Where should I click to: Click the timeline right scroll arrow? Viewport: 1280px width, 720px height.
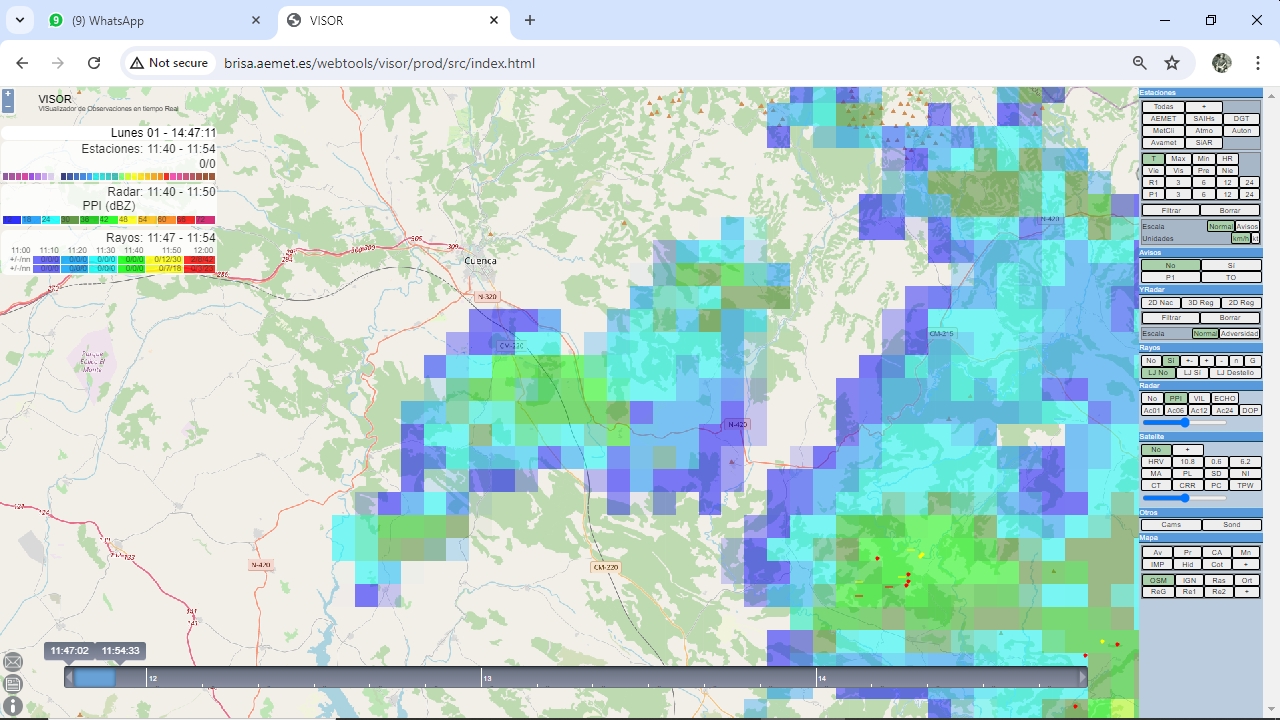(x=1082, y=678)
